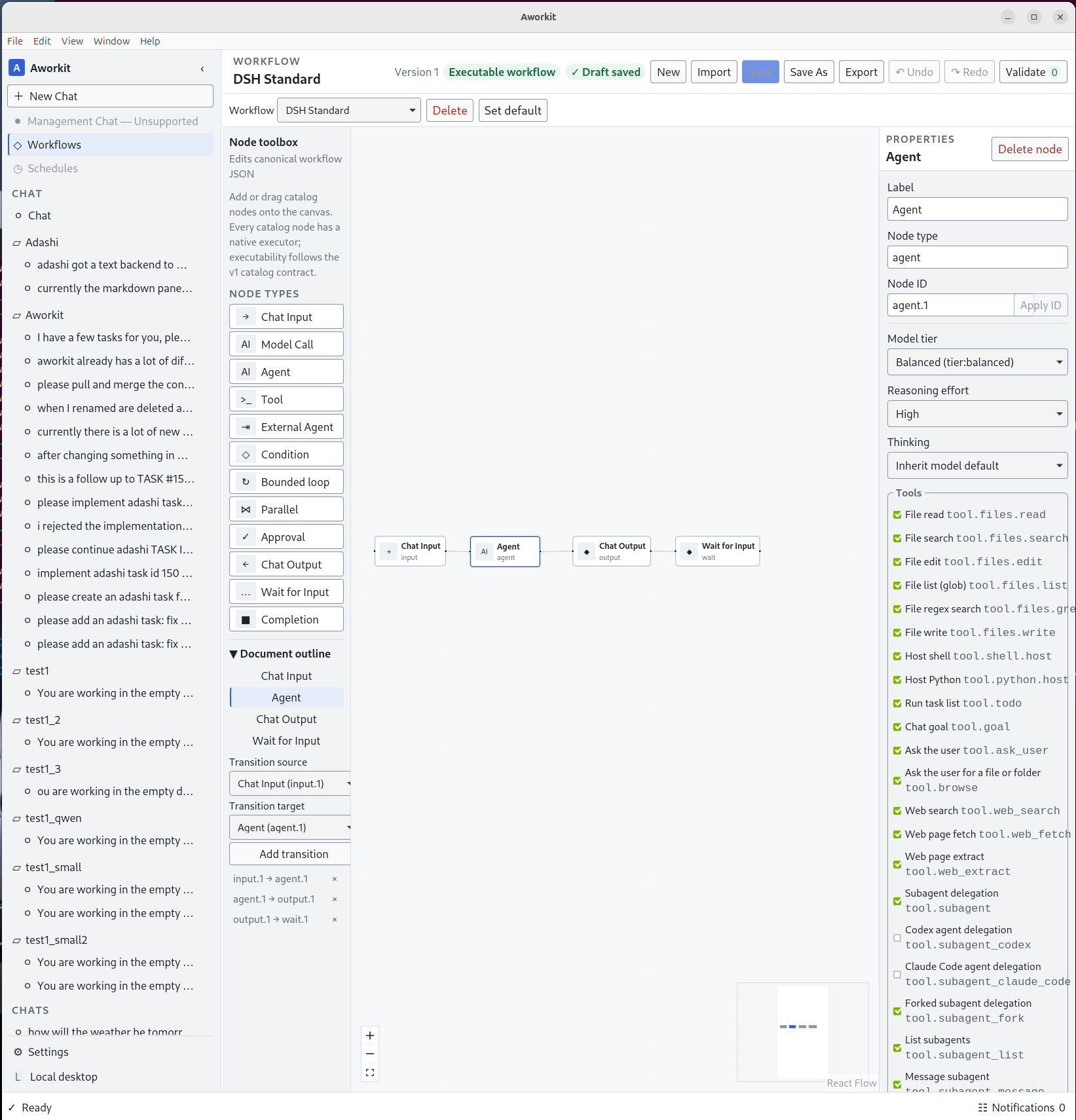The height and width of the screenshot is (1120, 1076).
Task: Uncheck Web search tool.web_search
Action: 897,811
